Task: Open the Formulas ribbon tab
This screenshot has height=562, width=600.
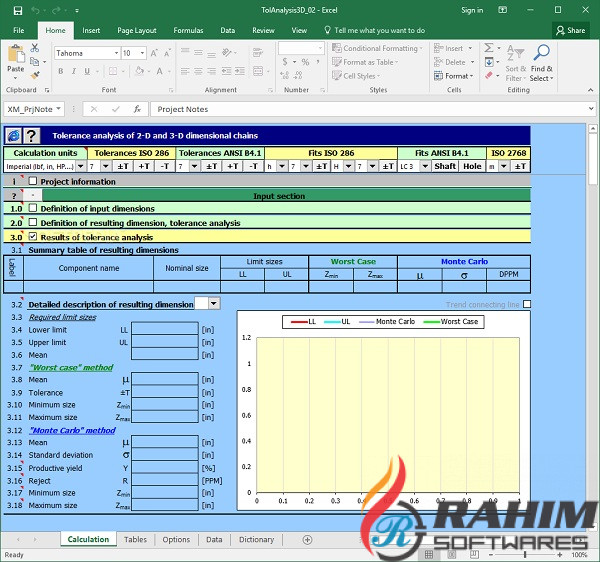Action: point(188,31)
